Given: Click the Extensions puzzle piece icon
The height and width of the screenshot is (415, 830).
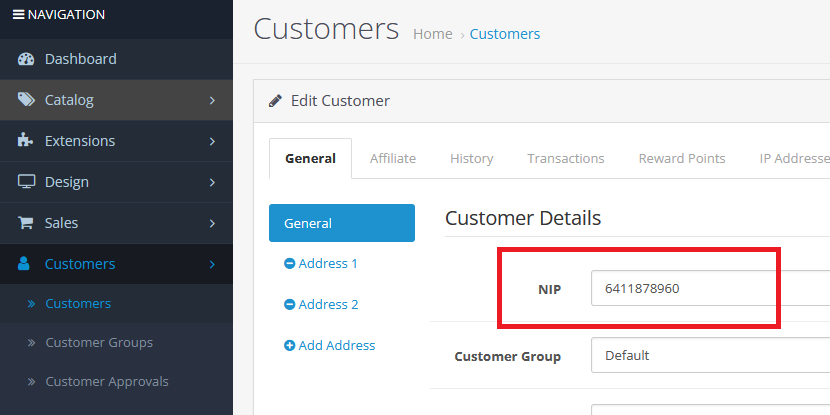Looking at the screenshot, I should (25, 140).
